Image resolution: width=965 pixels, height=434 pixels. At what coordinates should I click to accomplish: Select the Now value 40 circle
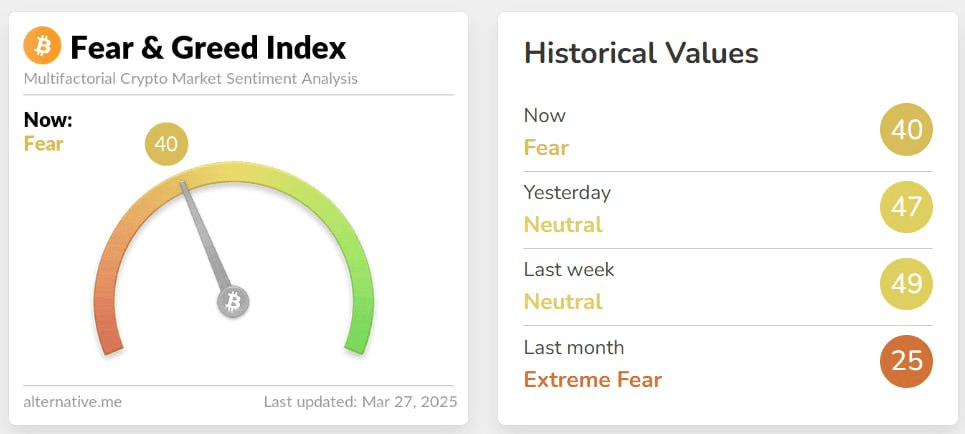[907, 130]
